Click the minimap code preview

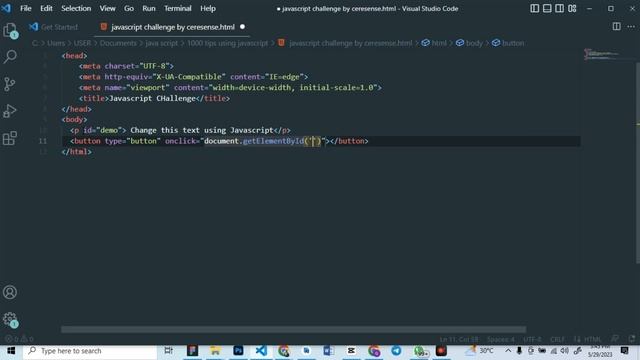tap(602, 54)
